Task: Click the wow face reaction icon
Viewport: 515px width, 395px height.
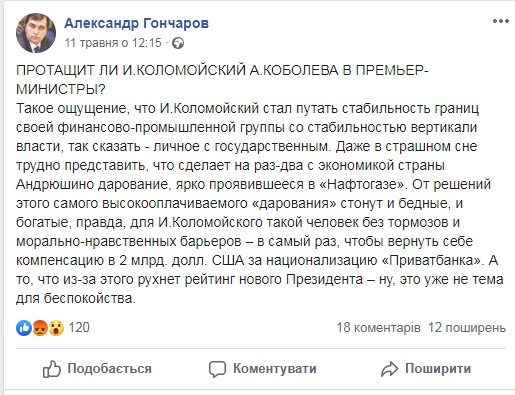Action: (x=56, y=328)
